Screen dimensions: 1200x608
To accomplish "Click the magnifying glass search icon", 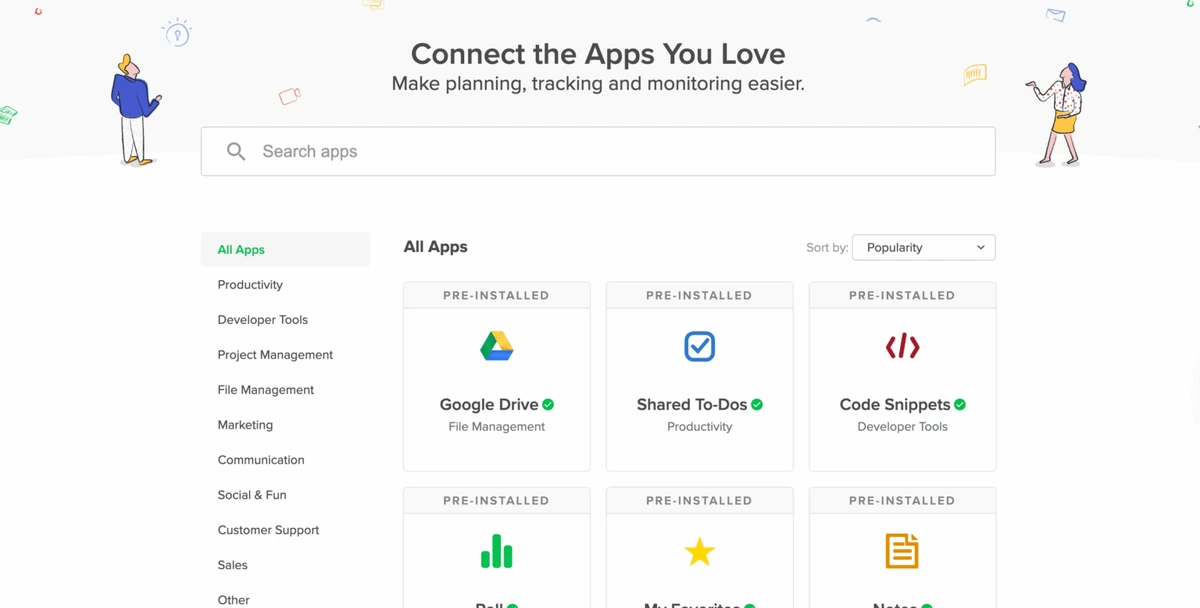I will tap(236, 151).
